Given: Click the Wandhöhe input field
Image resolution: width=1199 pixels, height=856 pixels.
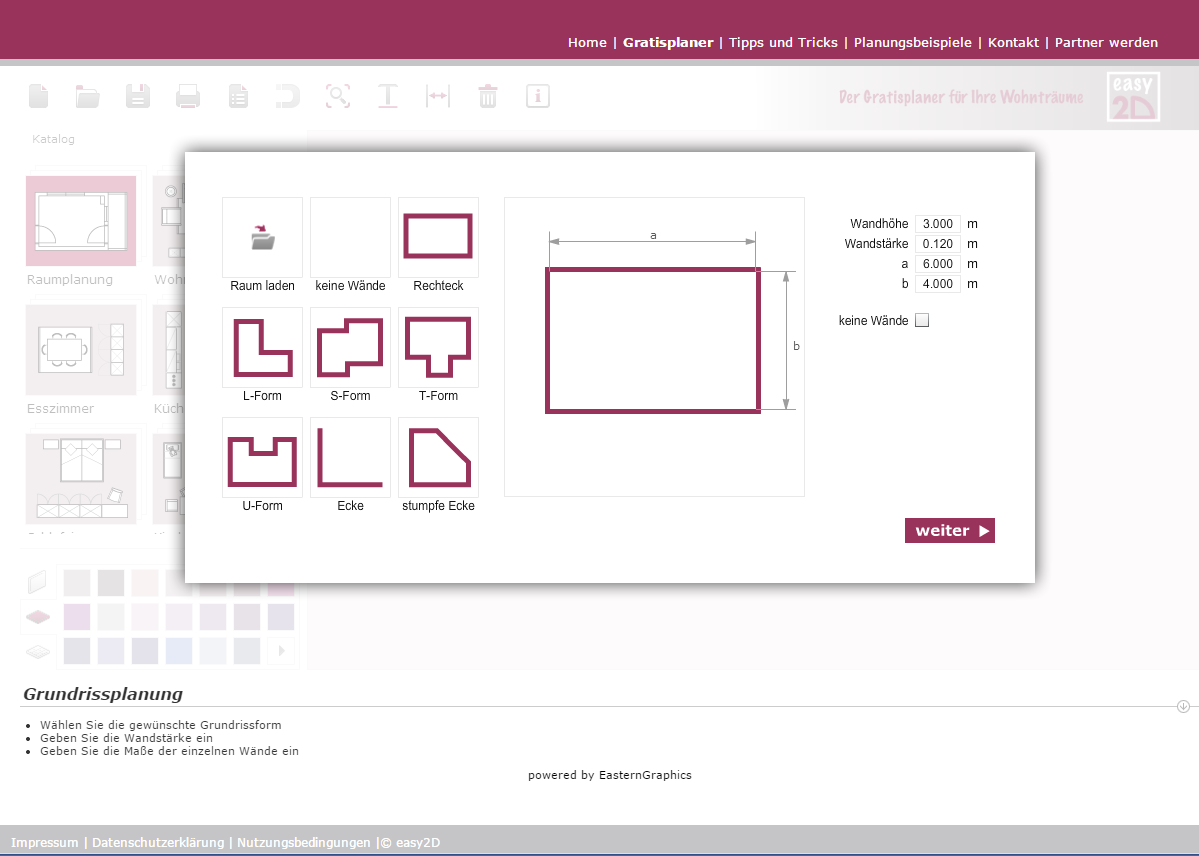Looking at the screenshot, I should [x=937, y=224].
